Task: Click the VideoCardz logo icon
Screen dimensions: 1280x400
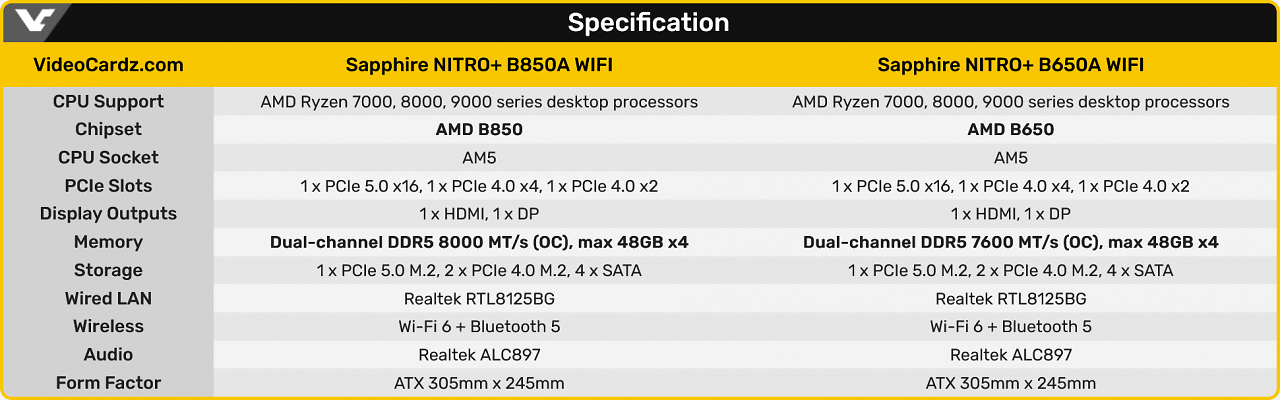Action: (x=36, y=22)
